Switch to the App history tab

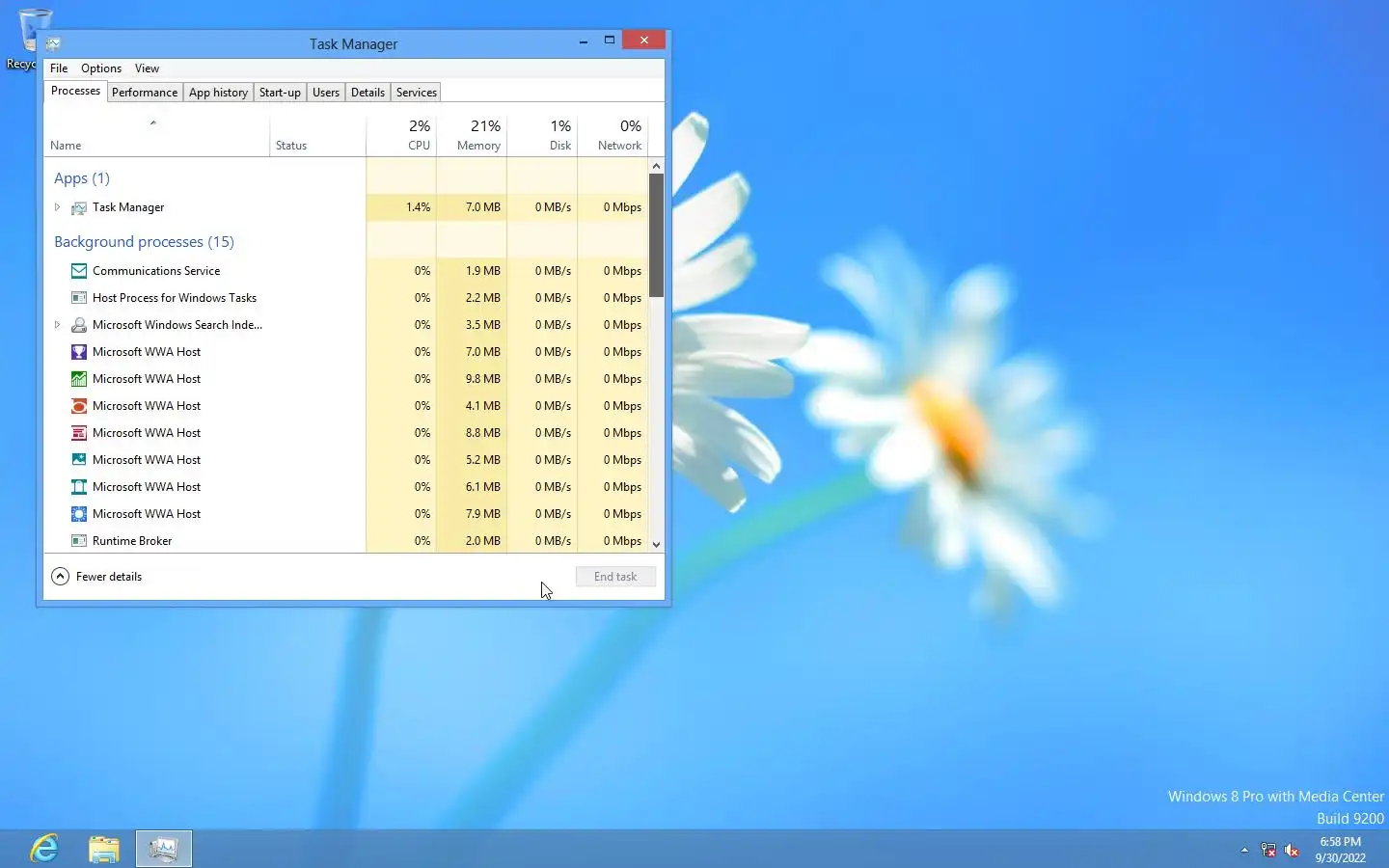[x=218, y=93]
